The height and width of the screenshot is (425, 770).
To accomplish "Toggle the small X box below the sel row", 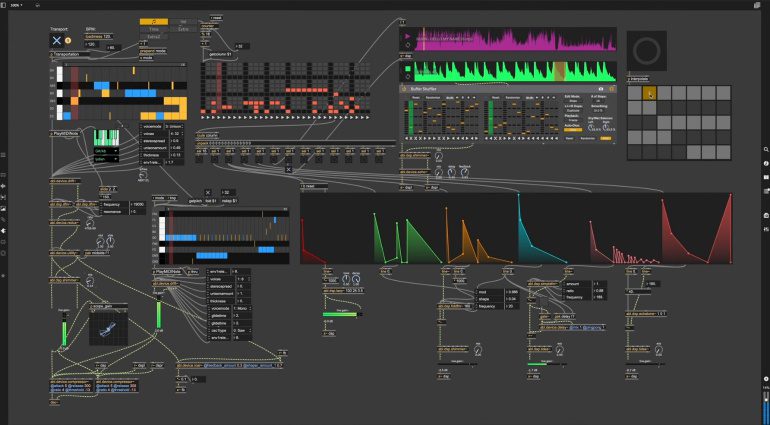I will (x=288, y=170).
